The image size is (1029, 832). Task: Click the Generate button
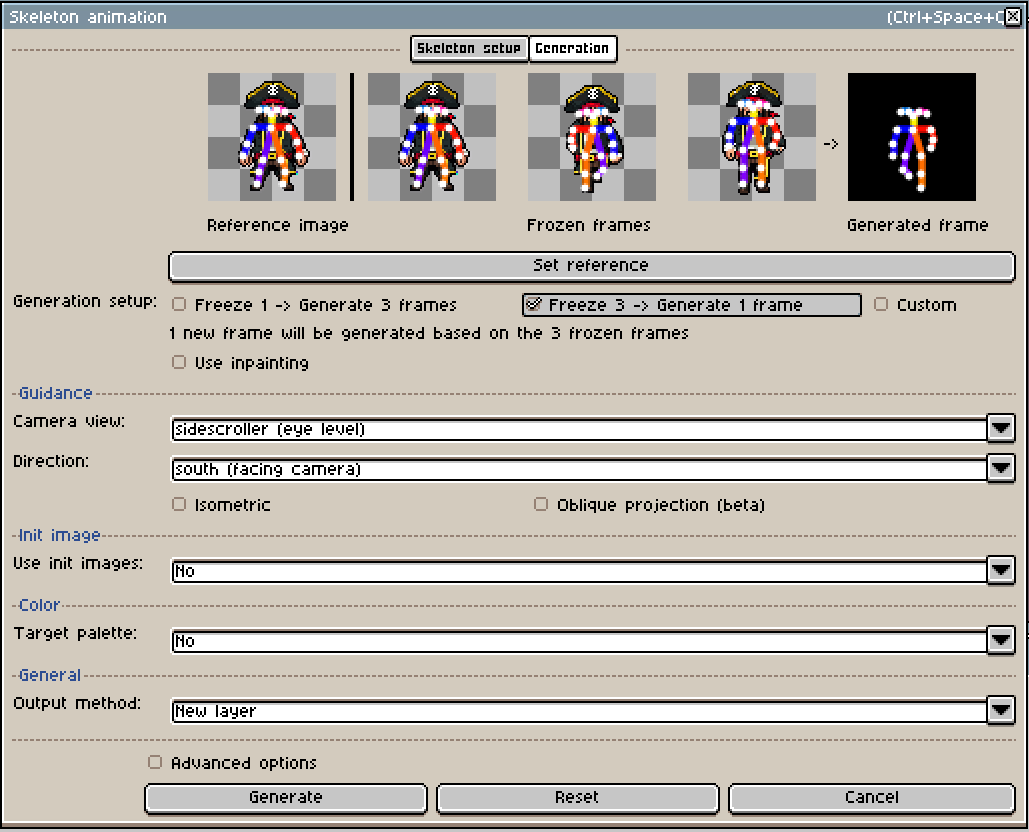pos(285,798)
